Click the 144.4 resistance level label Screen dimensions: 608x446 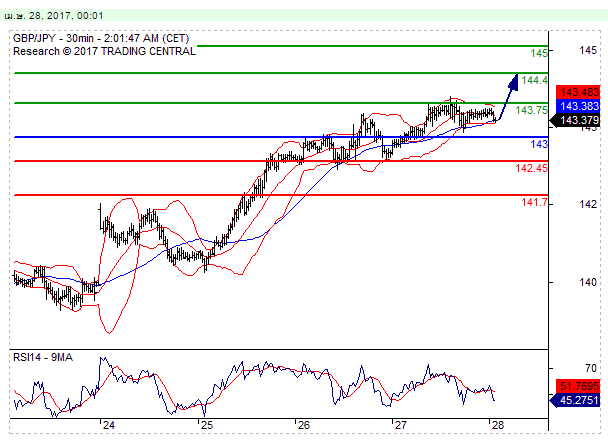coord(535,81)
